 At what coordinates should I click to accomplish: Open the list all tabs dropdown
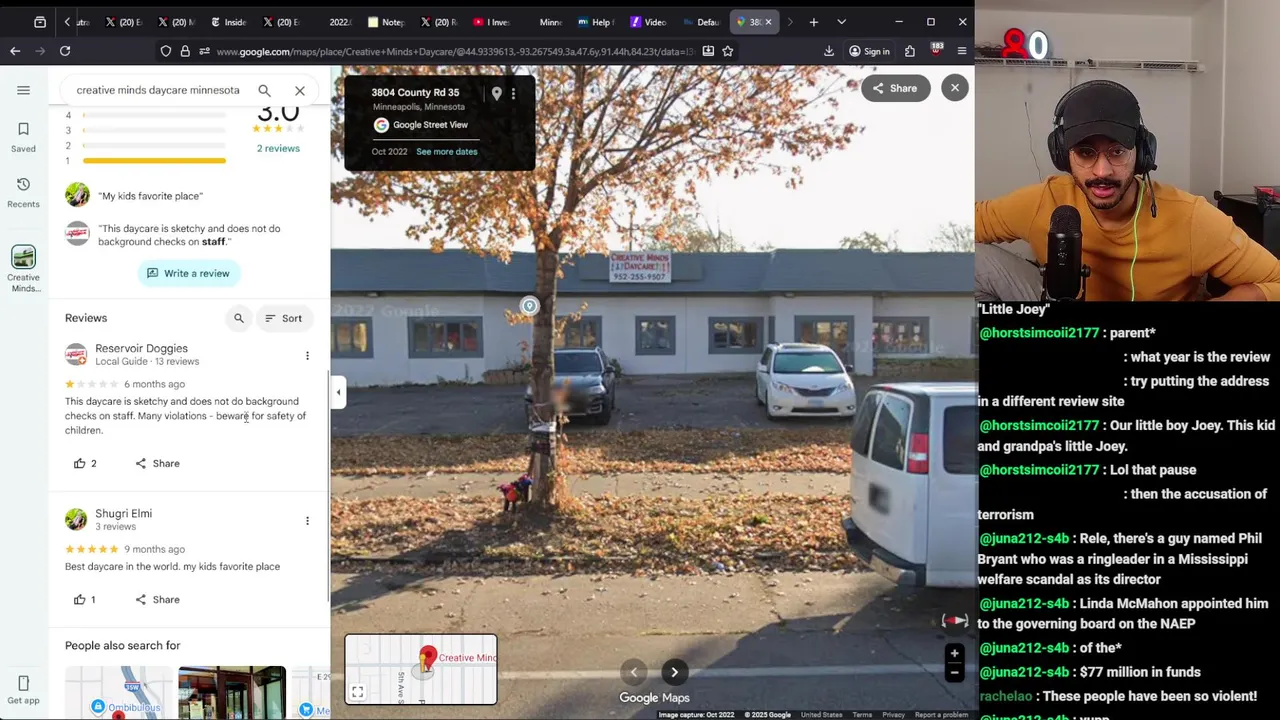841,22
